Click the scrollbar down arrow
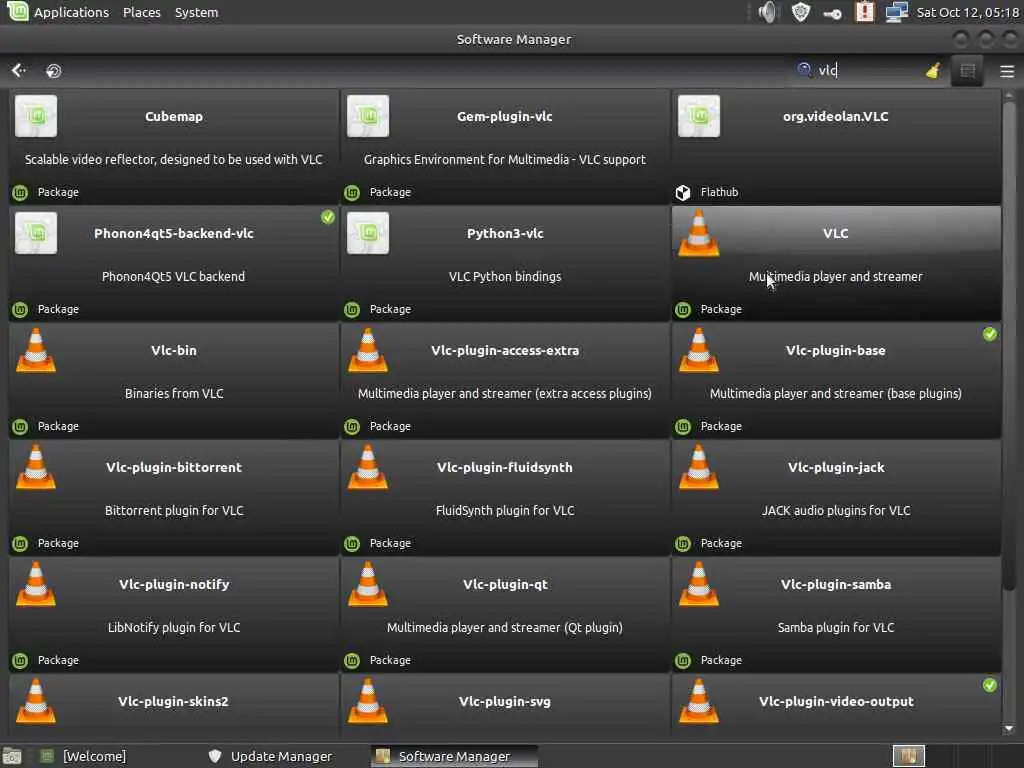This screenshot has height=768, width=1024. [1009, 728]
